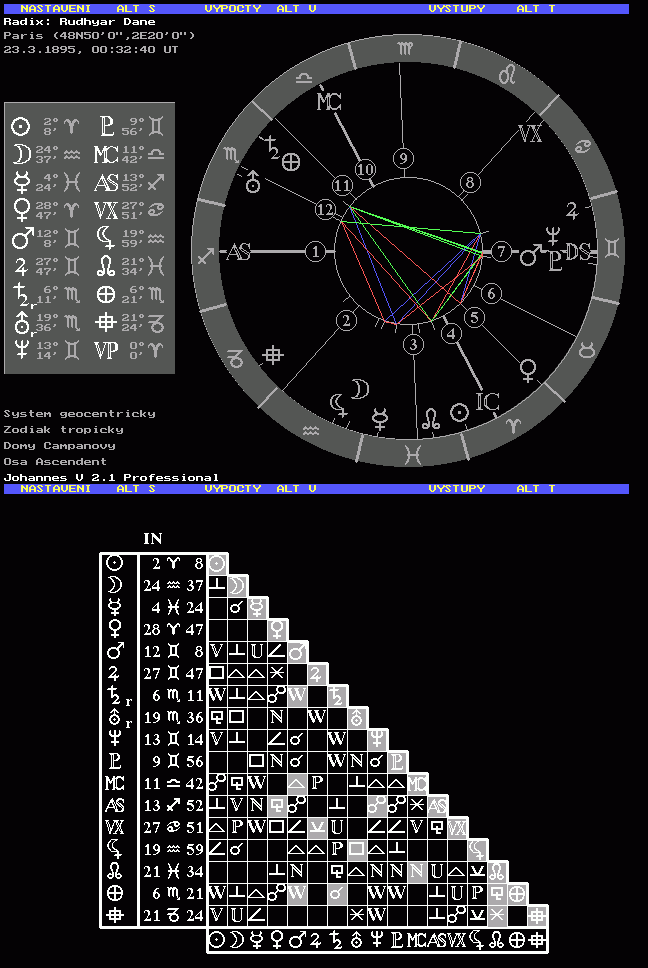Click the house 1 circle marker in the chart
The image size is (648, 968).
coord(316,252)
